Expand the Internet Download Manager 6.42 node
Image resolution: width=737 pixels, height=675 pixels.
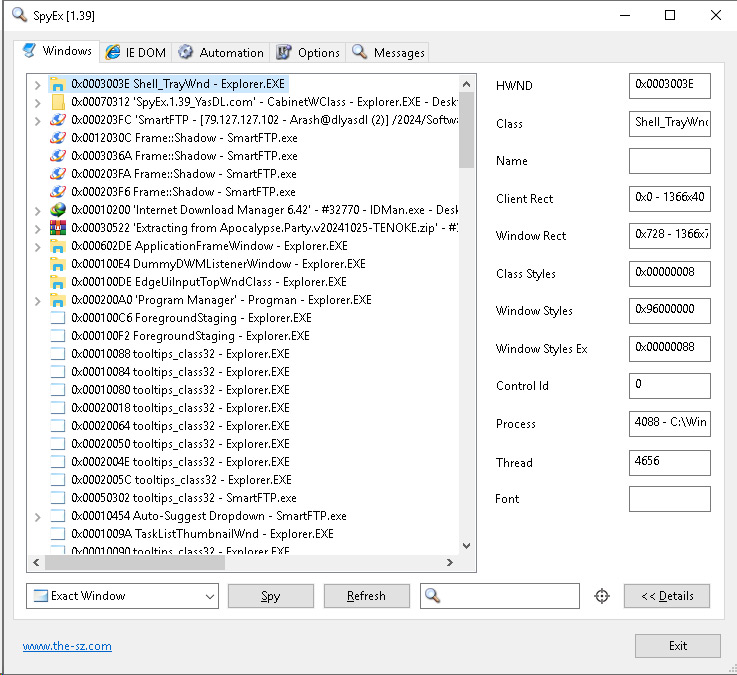click(x=38, y=211)
